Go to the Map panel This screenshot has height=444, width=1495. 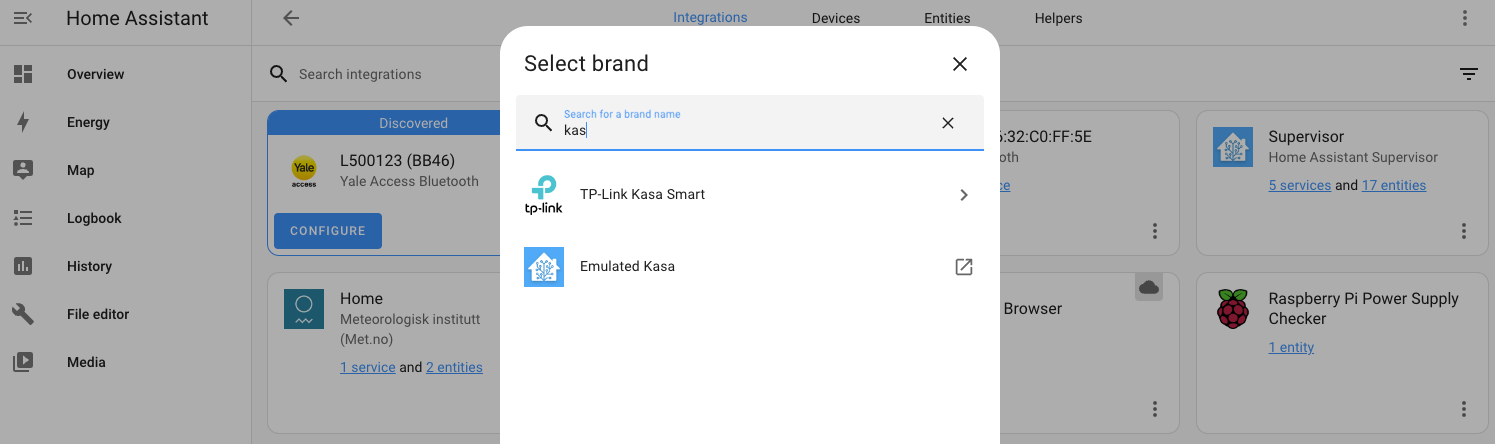(x=80, y=170)
